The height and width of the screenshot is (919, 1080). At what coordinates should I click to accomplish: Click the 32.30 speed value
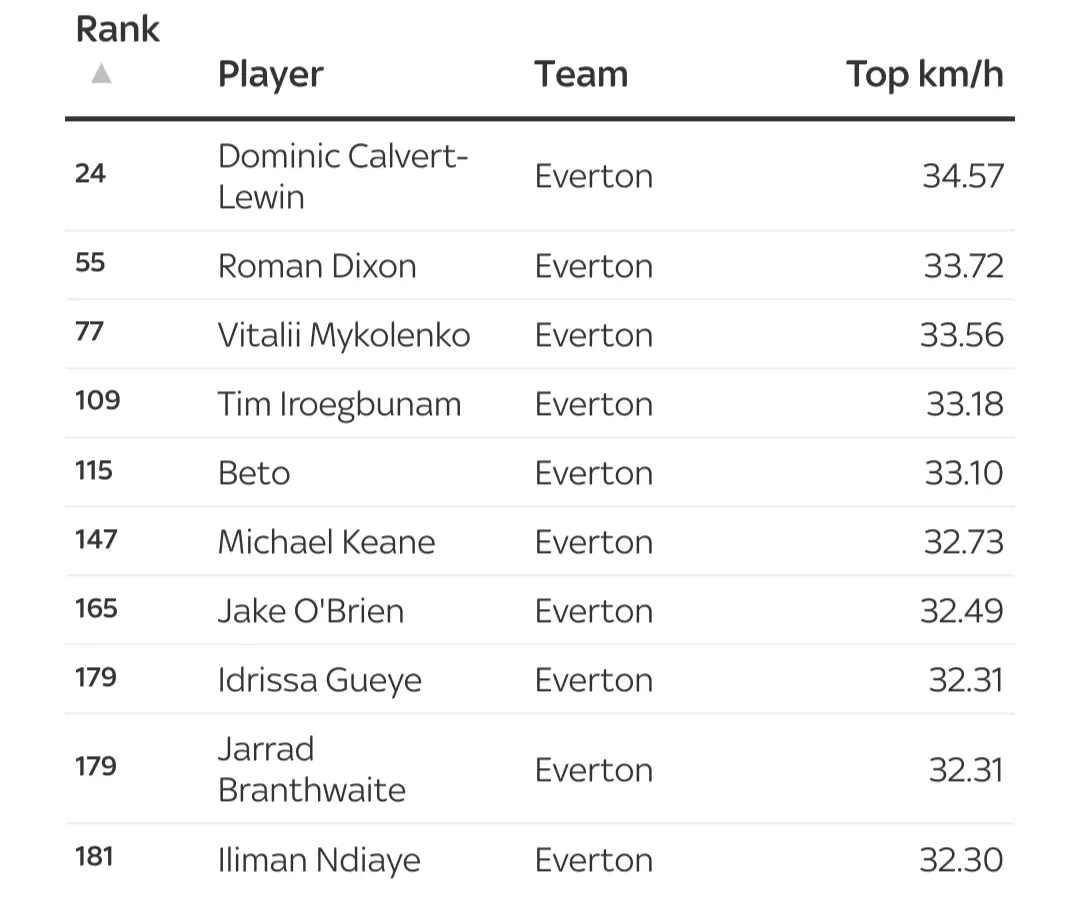[x=960, y=860]
